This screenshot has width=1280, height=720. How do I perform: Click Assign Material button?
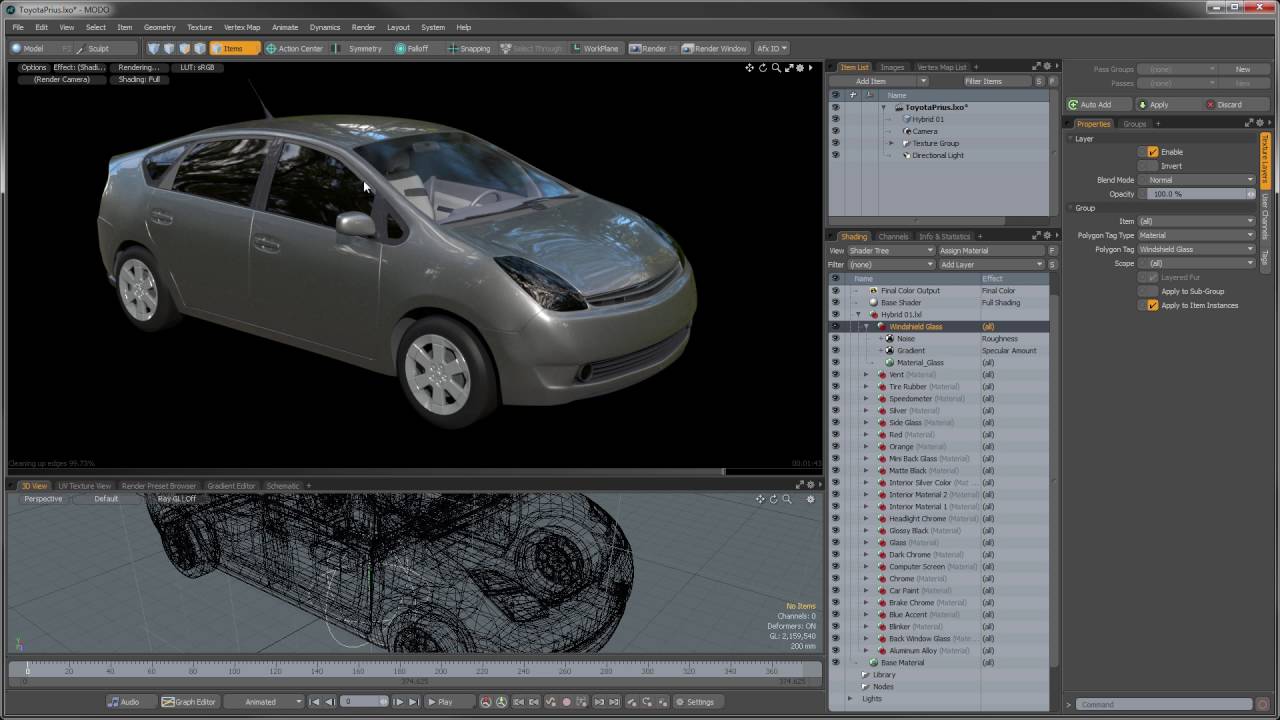(991, 251)
